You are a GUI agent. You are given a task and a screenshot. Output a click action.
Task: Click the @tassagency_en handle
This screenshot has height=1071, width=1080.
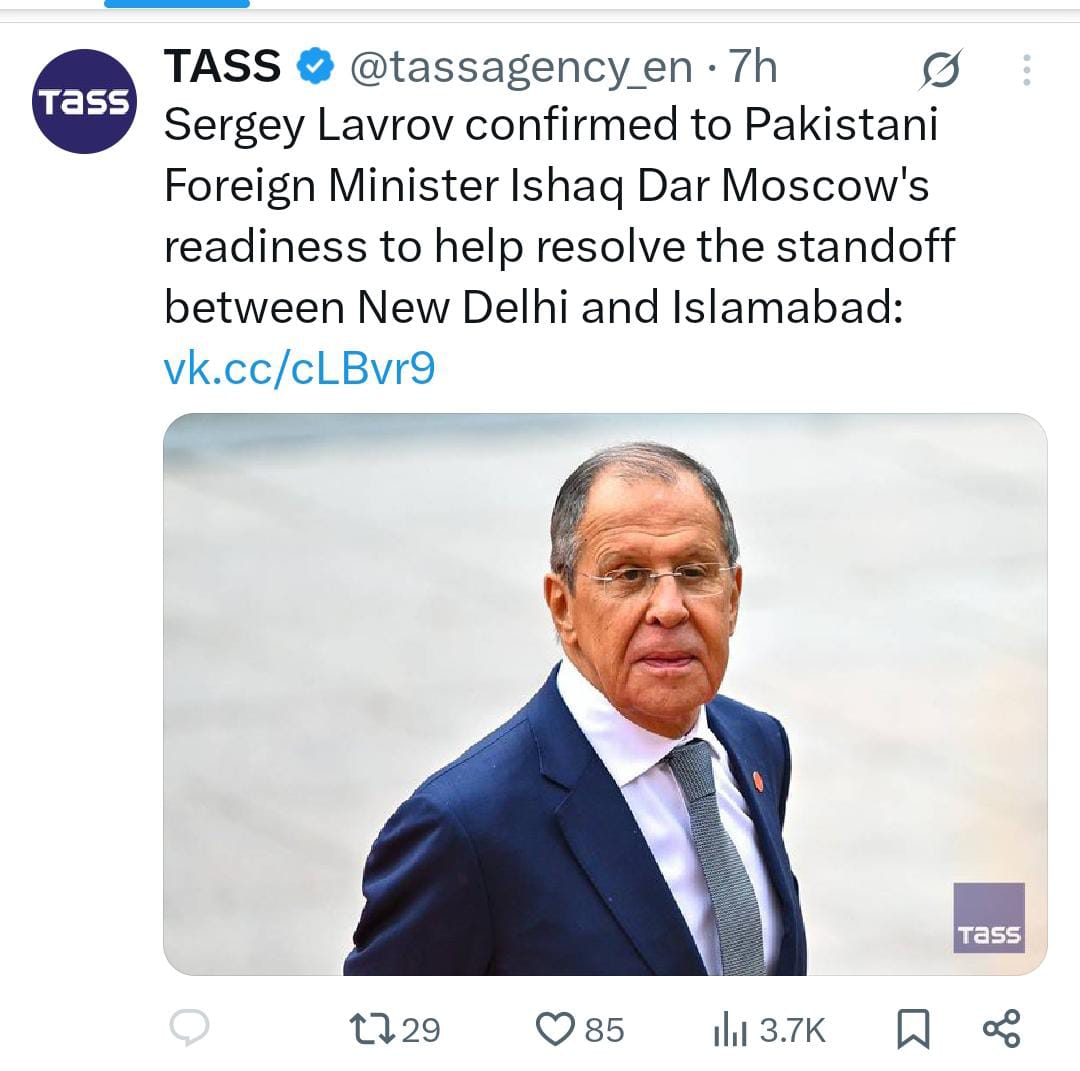point(520,68)
